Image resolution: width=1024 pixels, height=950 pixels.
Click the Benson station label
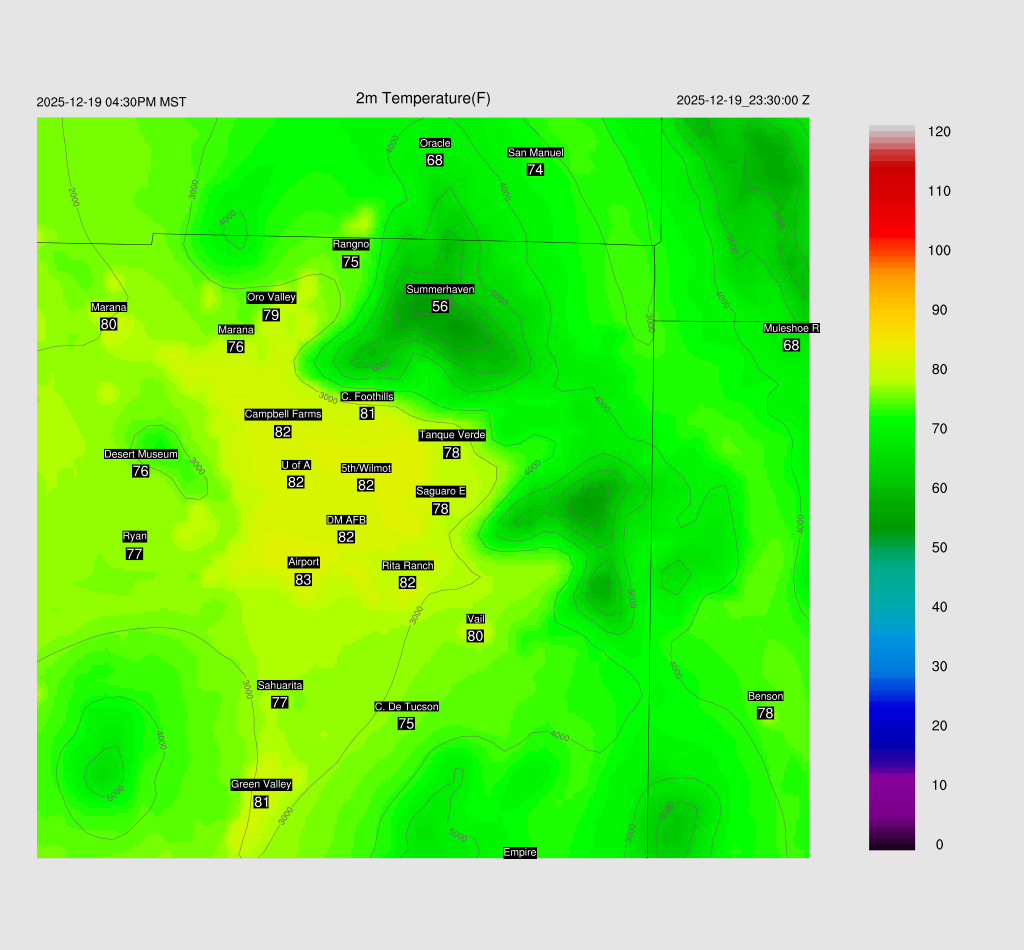coord(765,697)
